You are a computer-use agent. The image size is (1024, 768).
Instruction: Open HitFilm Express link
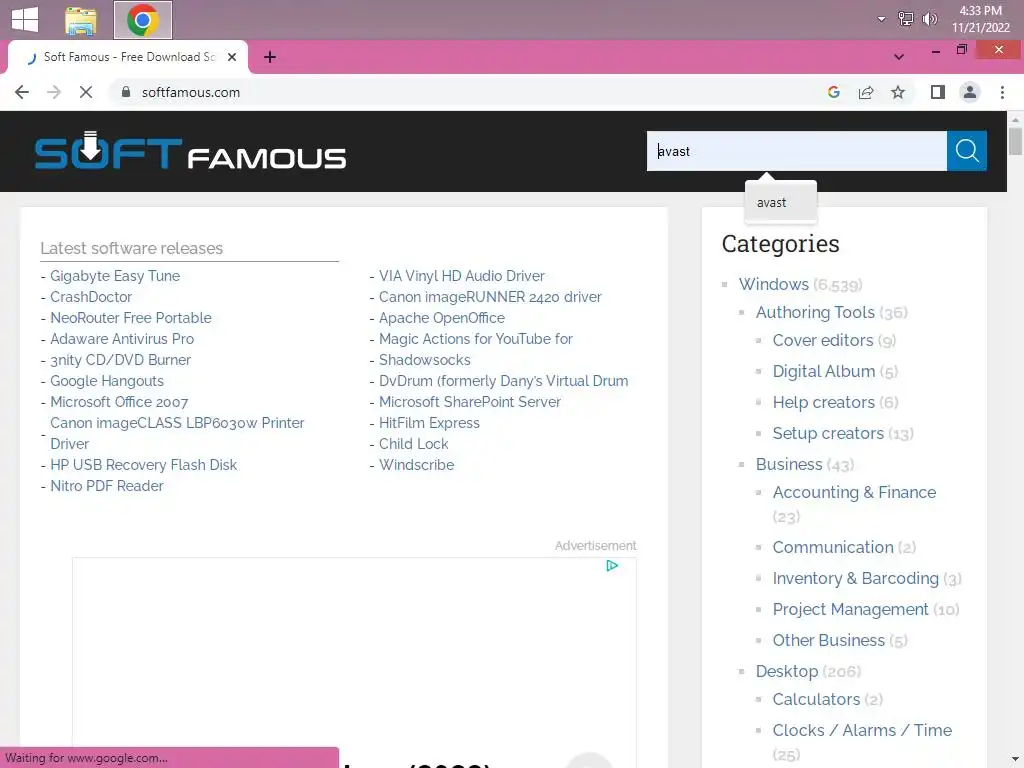point(429,423)
